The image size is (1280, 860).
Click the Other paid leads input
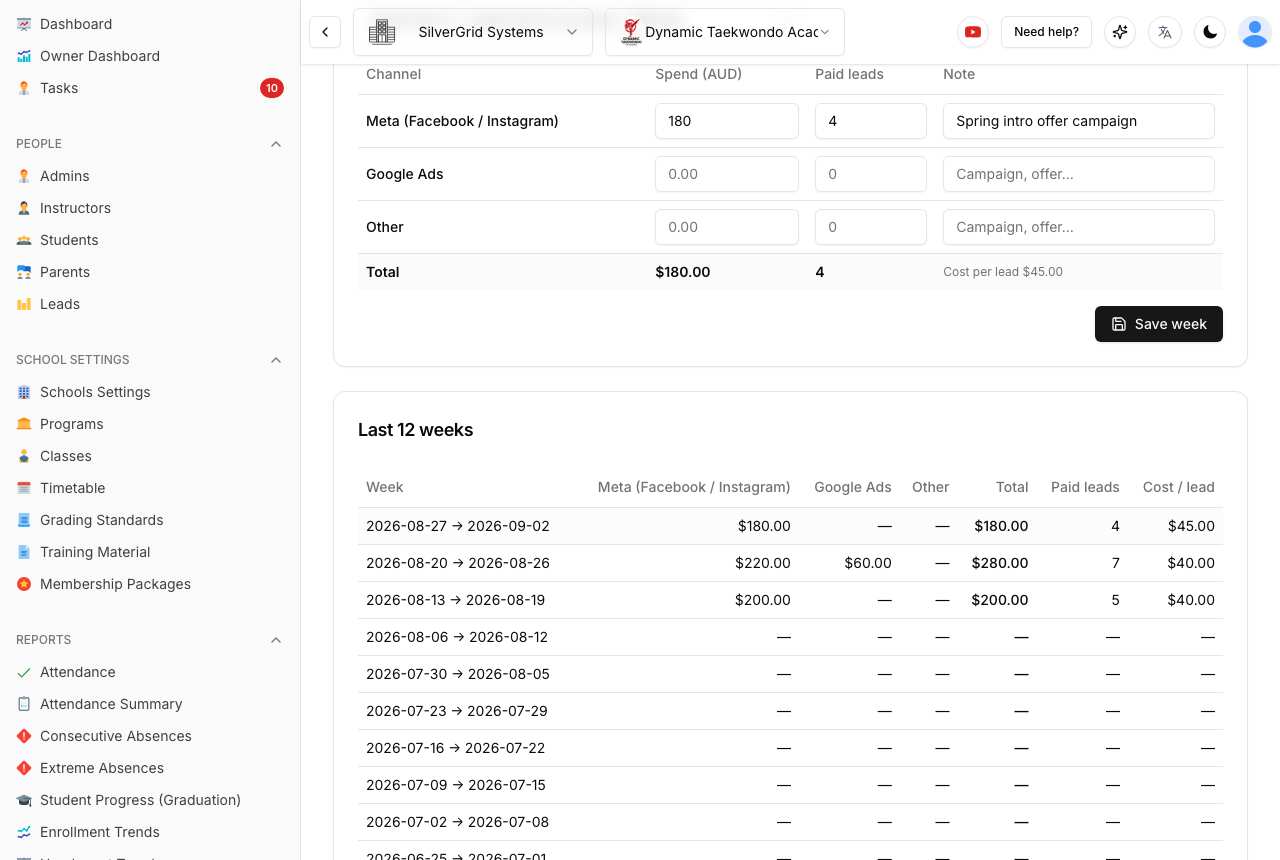[871, 227]
